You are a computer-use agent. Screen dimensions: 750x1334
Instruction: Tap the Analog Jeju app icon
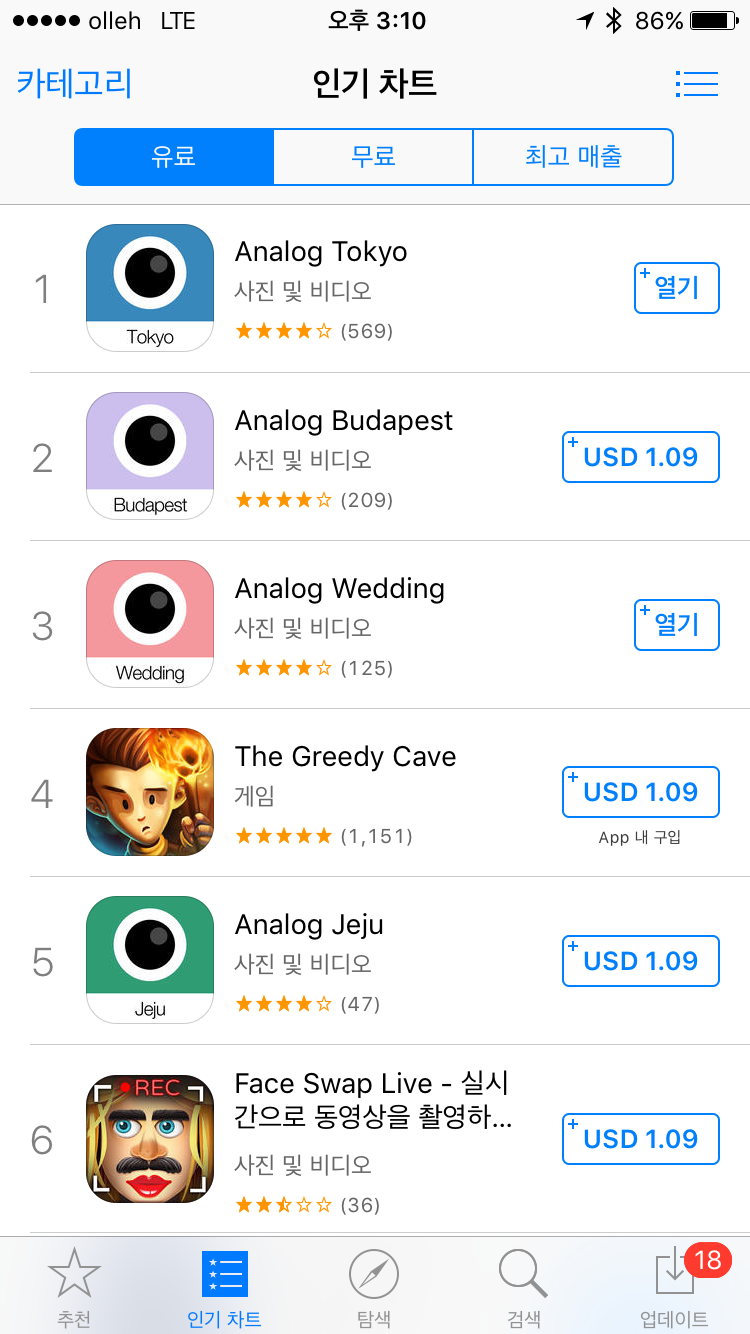click(150, 960)
